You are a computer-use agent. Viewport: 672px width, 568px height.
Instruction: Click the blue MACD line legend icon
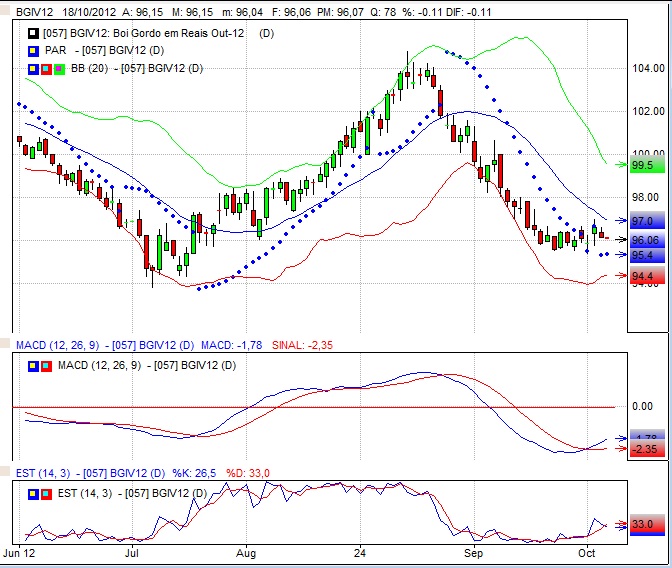33,365
